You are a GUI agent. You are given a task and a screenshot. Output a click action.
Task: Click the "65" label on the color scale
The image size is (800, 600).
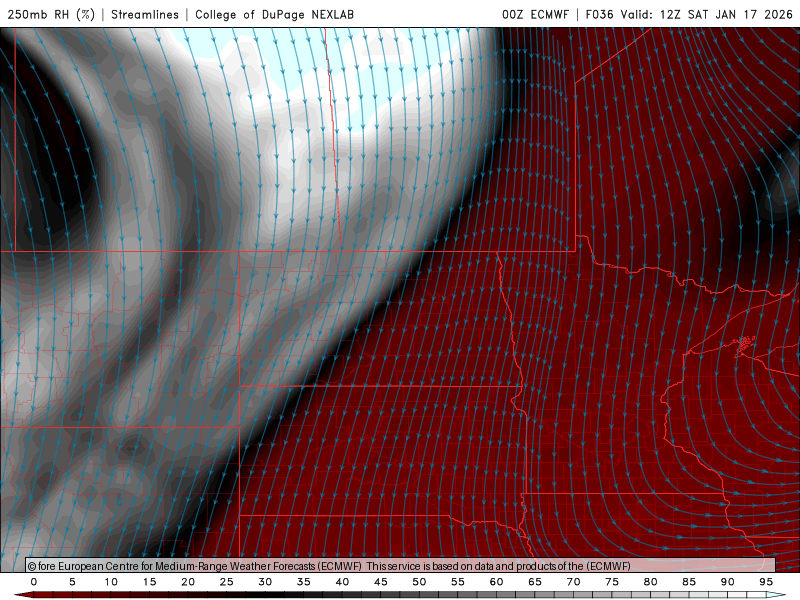(x=535, y=582)
